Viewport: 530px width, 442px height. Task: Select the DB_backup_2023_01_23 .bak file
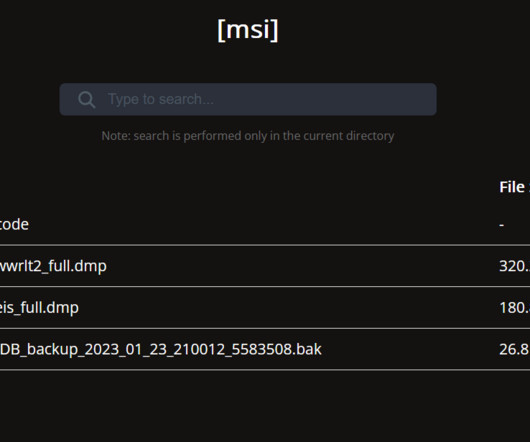pos(161,349)
